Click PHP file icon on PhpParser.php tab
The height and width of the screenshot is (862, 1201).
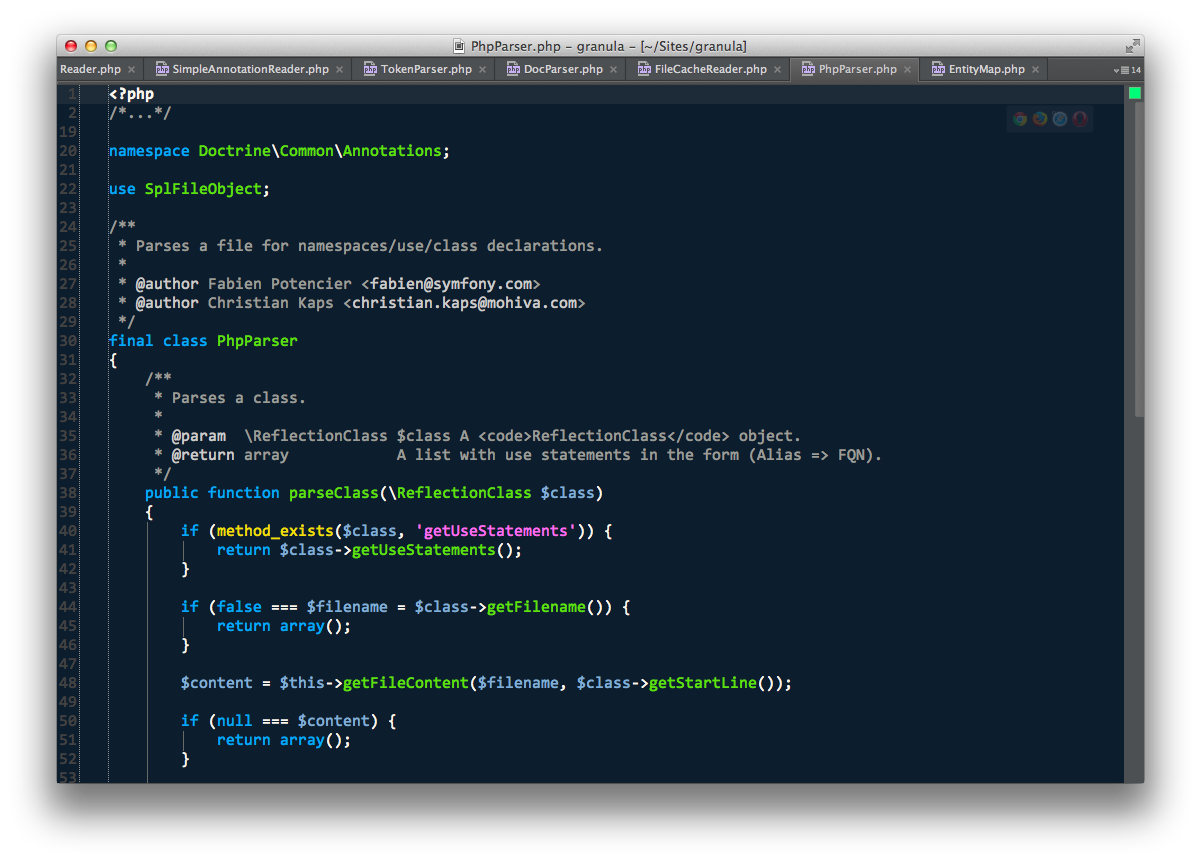point(808,69)
